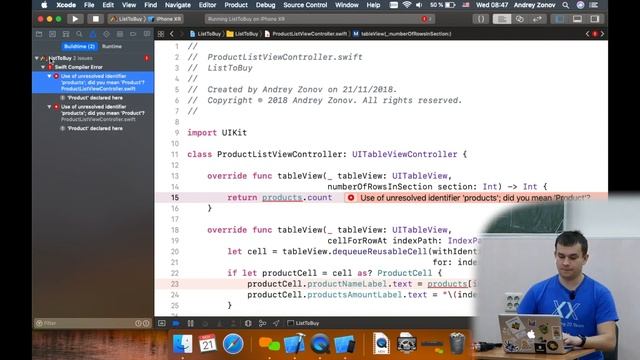The height and width of the screenshot is (360, 640).
Task: Click error icon on line 15 message
Action: click(x=351, y=198)
